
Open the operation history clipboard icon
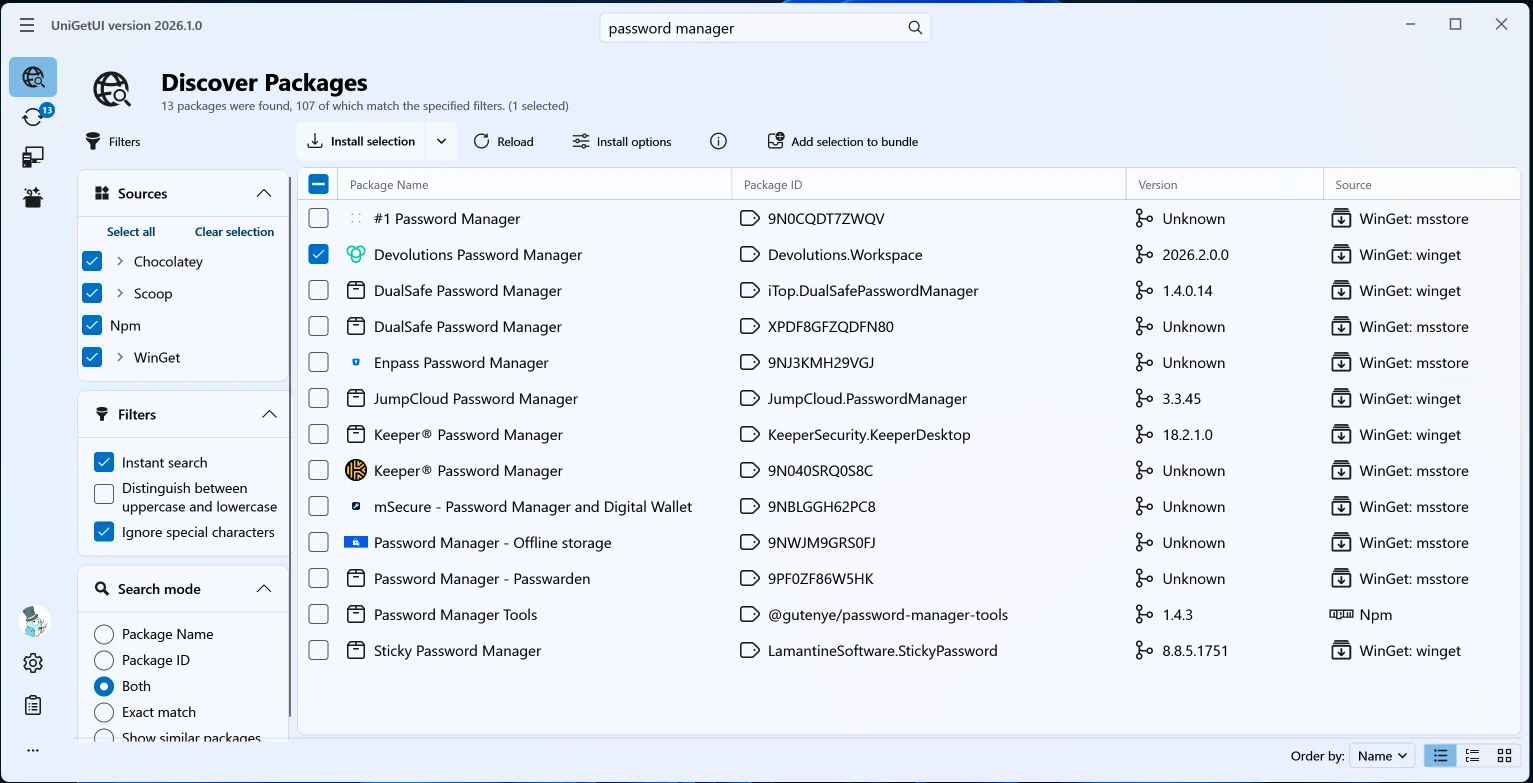[x=33, y=705]
